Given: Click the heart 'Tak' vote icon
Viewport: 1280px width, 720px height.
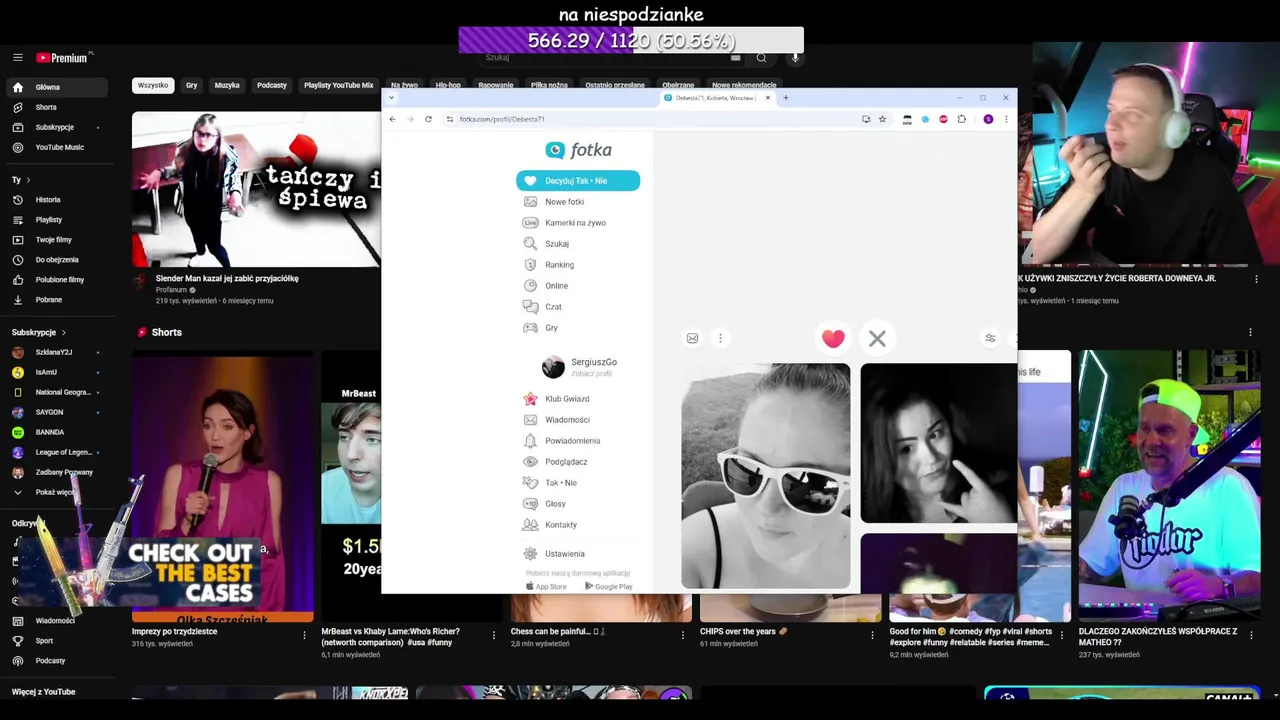Looking at the screenshot, I should tap(833, 339).
